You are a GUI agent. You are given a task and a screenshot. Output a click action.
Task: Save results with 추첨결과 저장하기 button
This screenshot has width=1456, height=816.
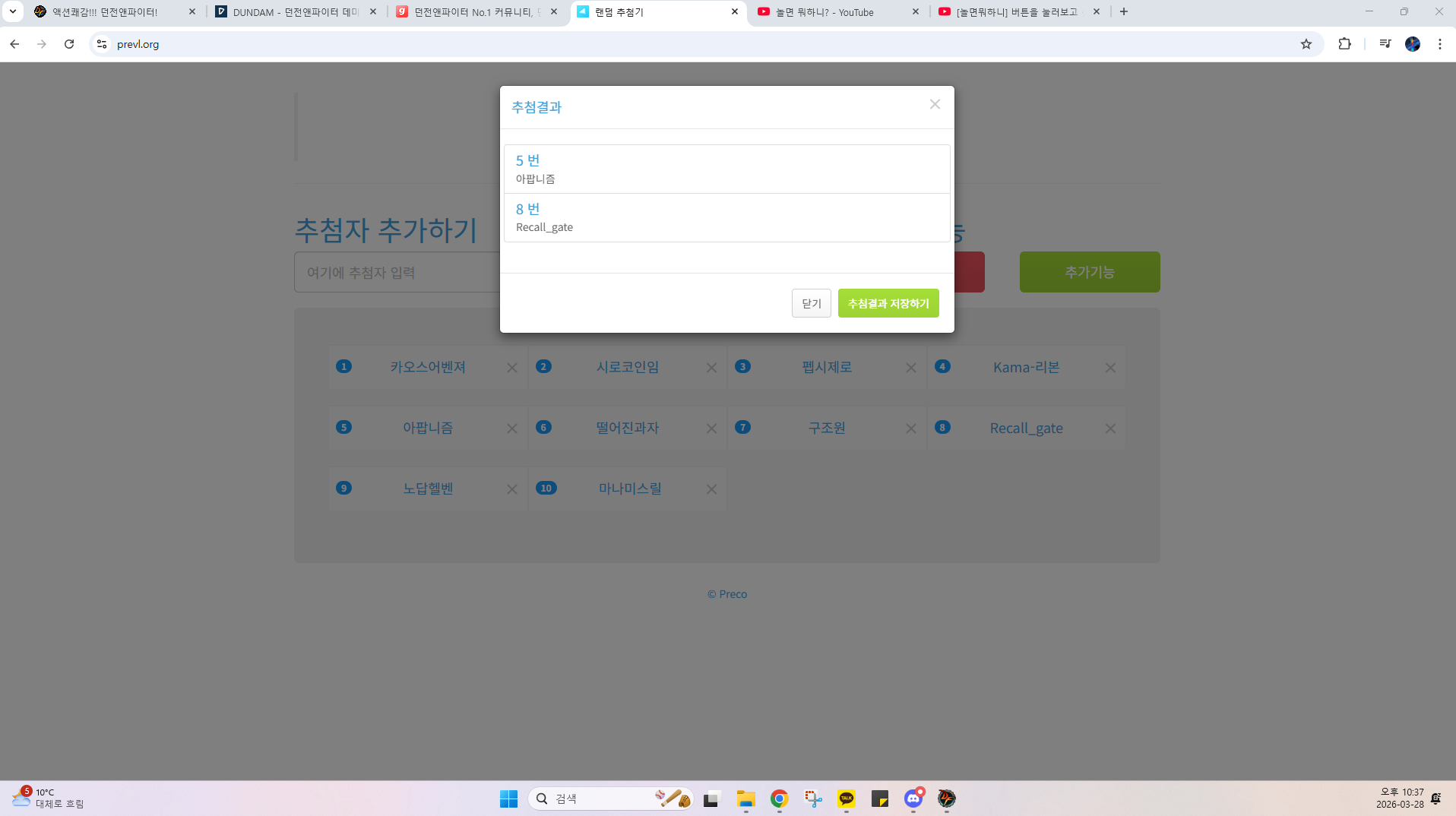pyautogui.click(x=888, y=303)
